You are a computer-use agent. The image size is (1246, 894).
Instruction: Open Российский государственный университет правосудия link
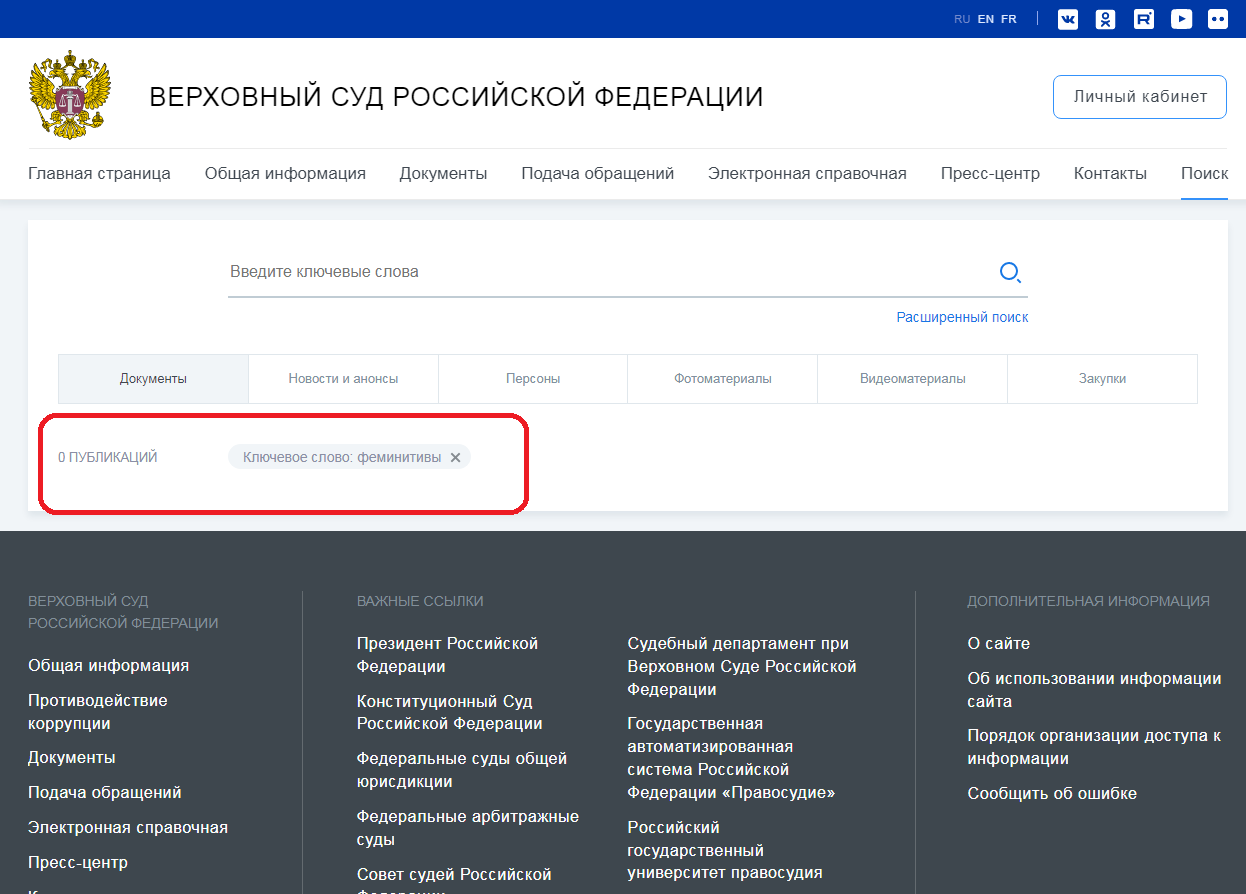tap(725, 850)
